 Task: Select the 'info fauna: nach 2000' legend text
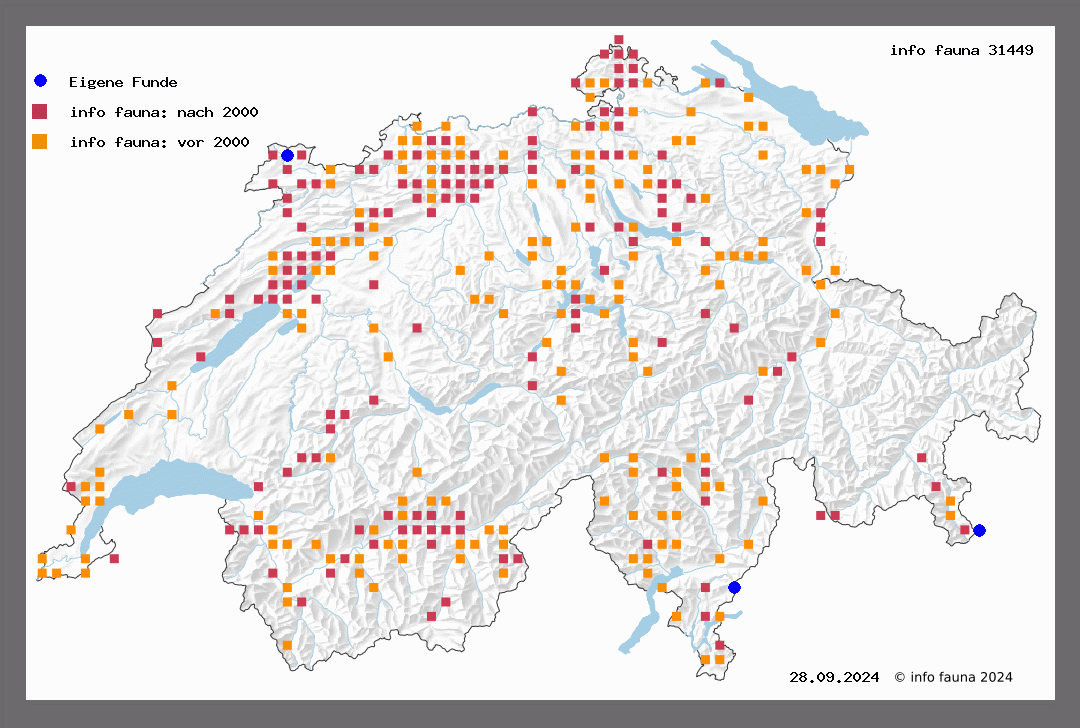click(x=163, y=112)
